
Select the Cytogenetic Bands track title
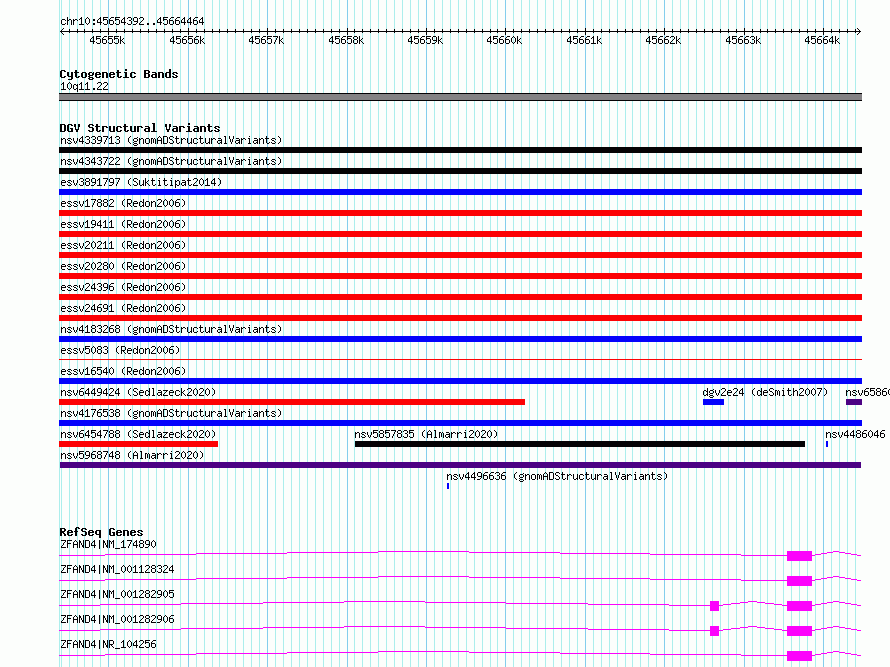pos(119,74)
